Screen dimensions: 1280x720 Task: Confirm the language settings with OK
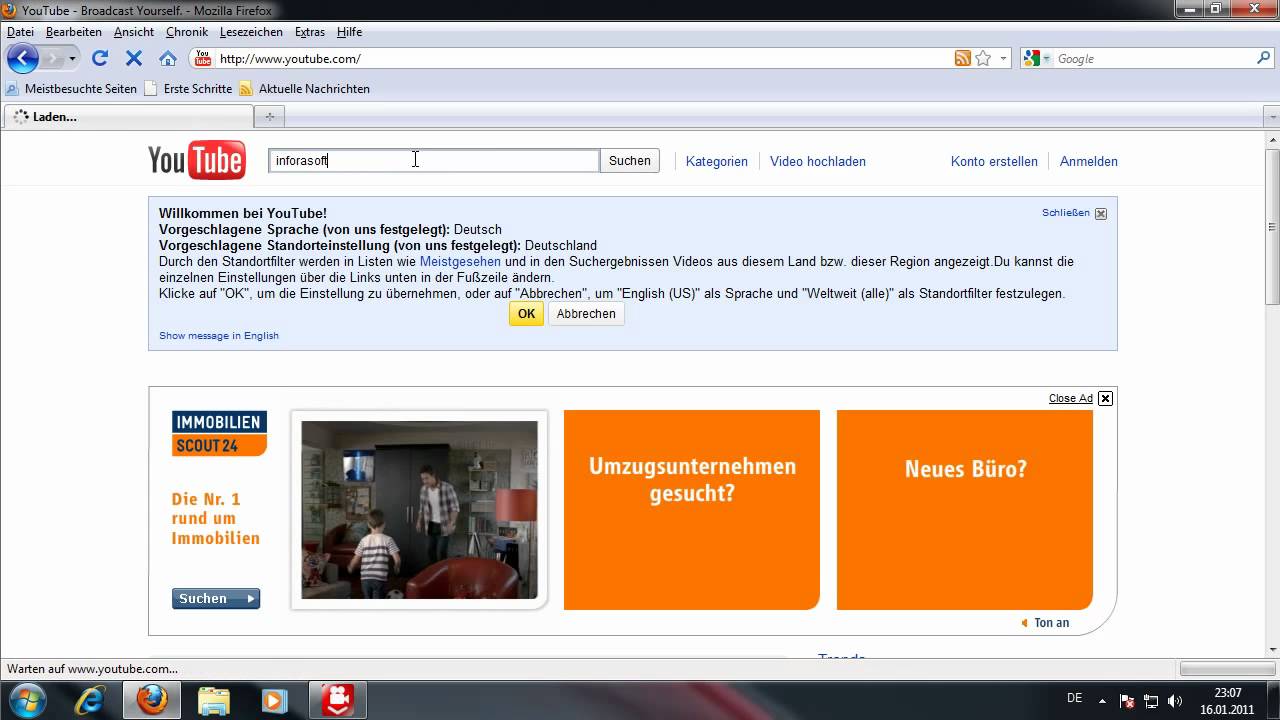pos(527,313)
